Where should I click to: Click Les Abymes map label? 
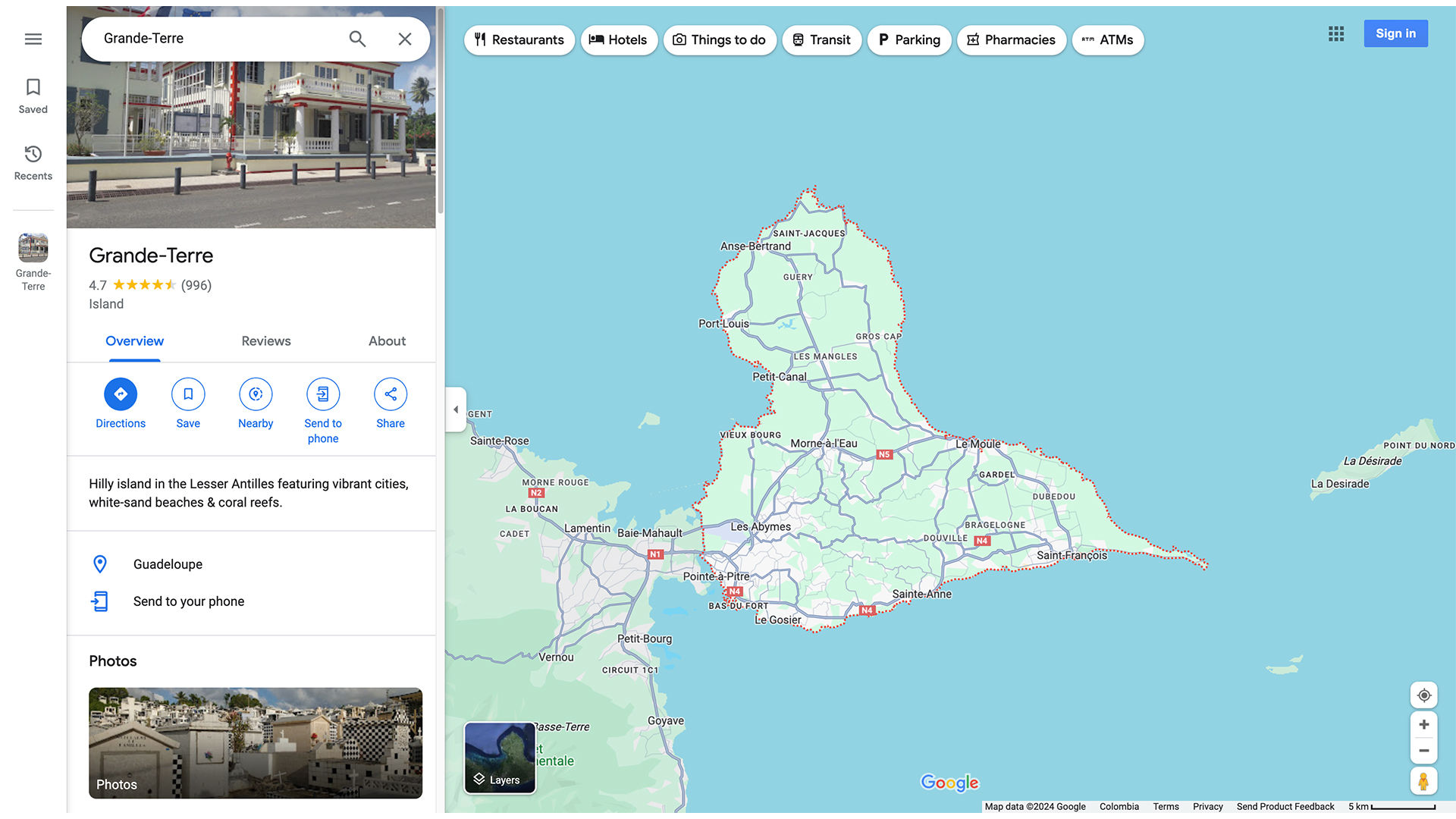point(761,526)
